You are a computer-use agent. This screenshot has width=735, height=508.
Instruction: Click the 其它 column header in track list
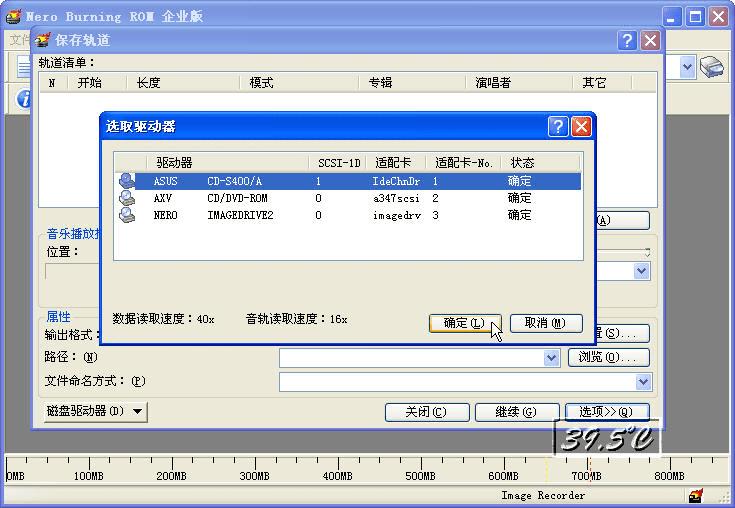(x=603, y=83)
